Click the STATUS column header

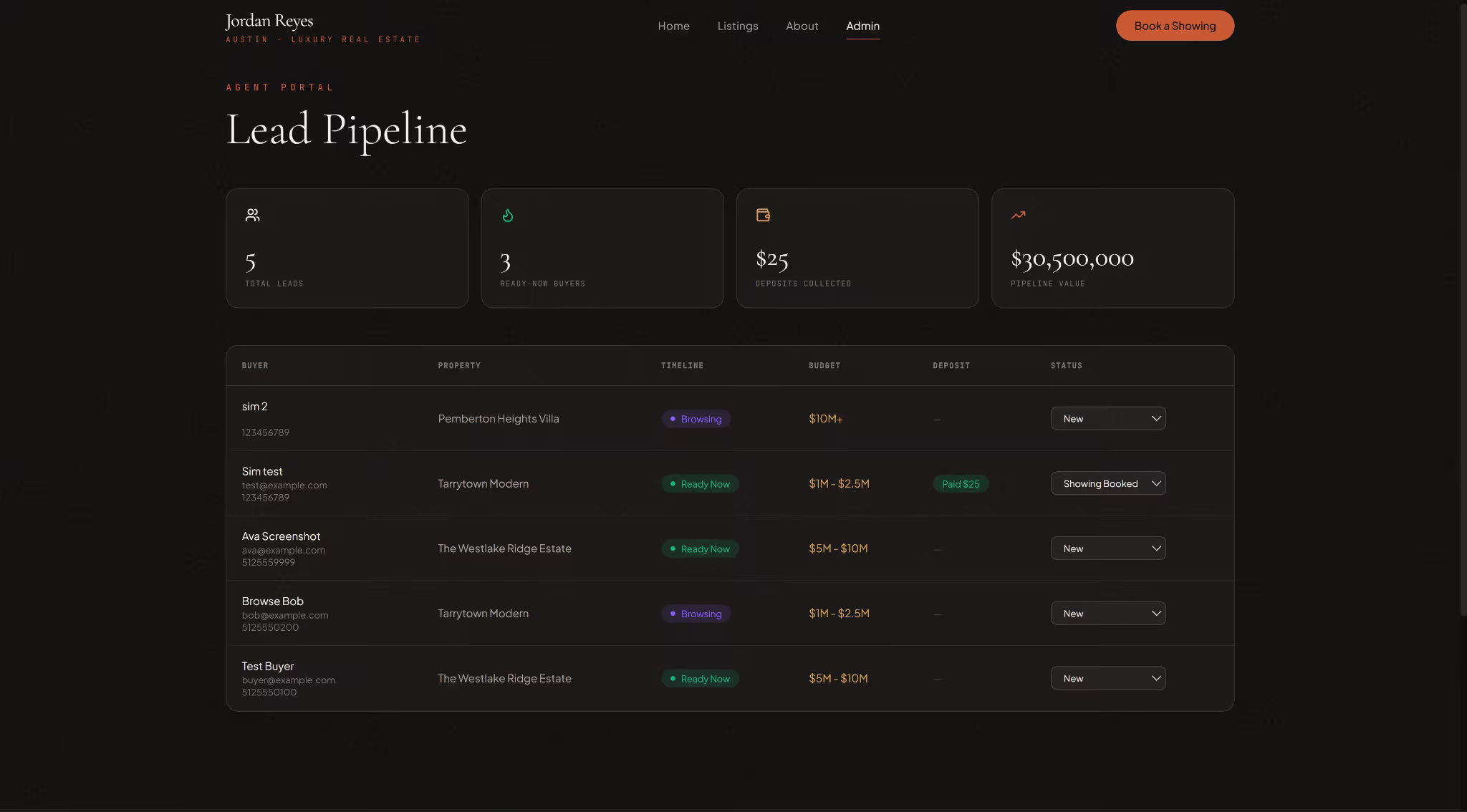pyautogui.click(x=1066, y=366)
